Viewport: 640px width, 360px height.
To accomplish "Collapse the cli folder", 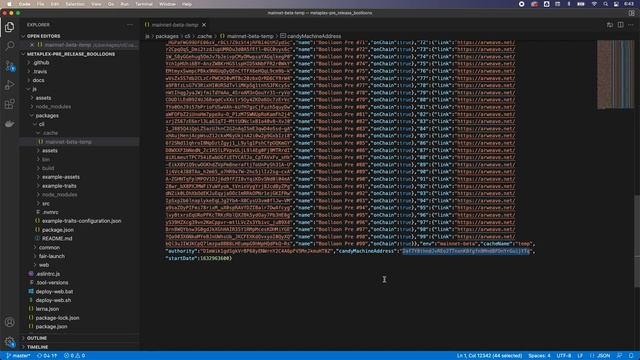I will pos(41,124).
